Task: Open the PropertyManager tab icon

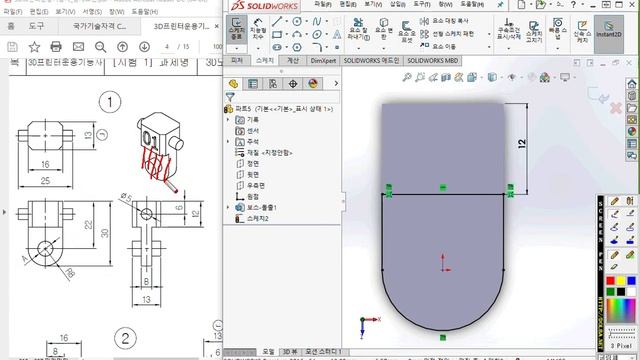Action: (253, 84)
